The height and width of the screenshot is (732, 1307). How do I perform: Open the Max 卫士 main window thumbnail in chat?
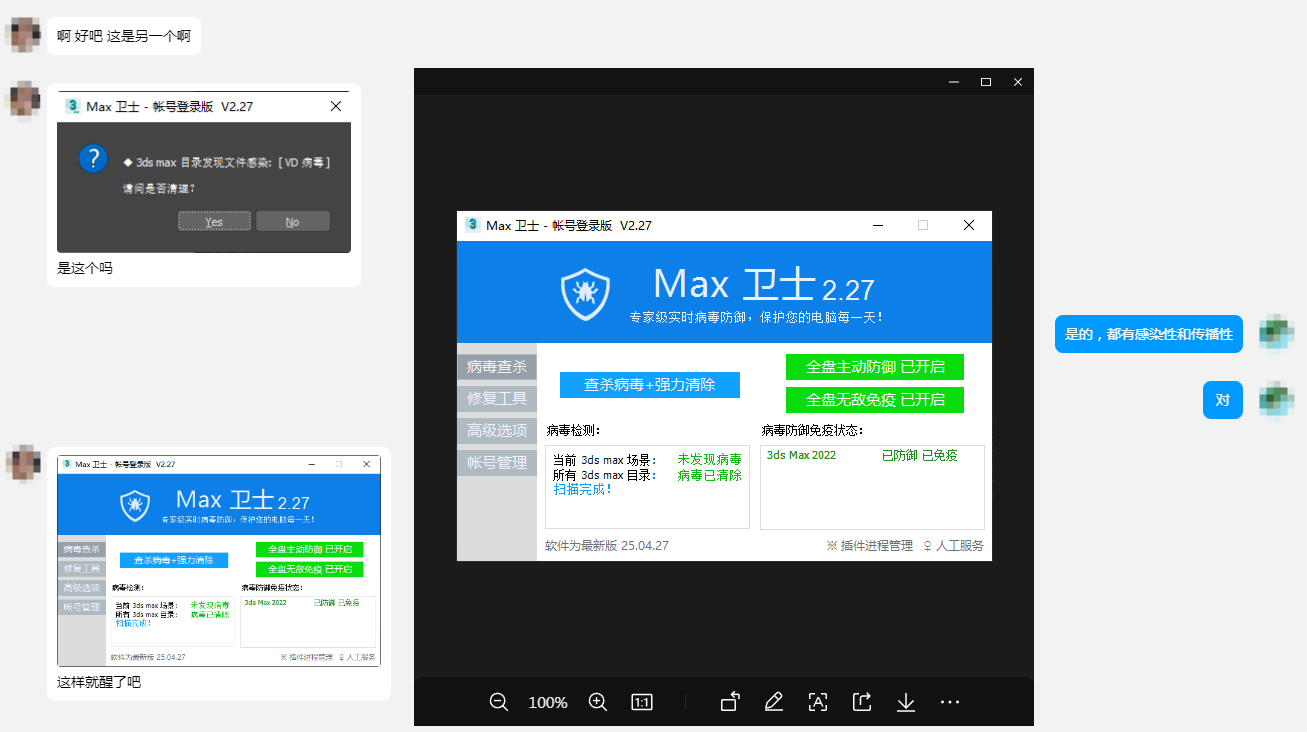coord(219,561)
